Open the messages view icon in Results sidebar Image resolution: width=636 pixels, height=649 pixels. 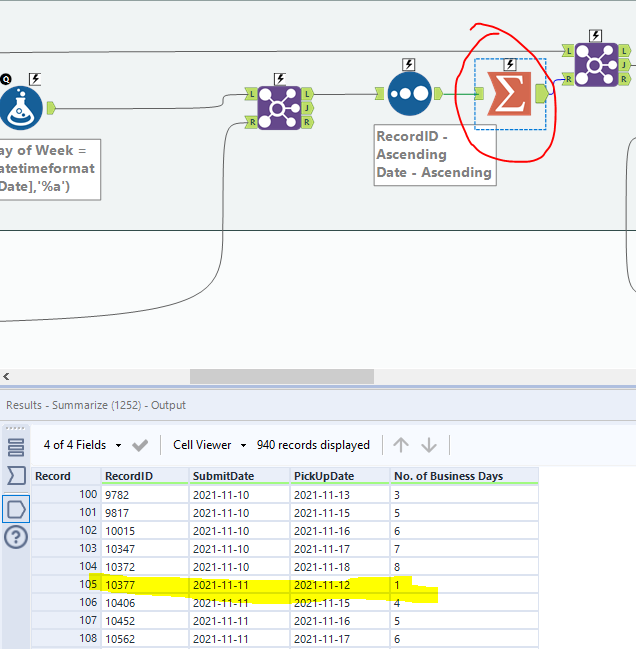[16, 446]
